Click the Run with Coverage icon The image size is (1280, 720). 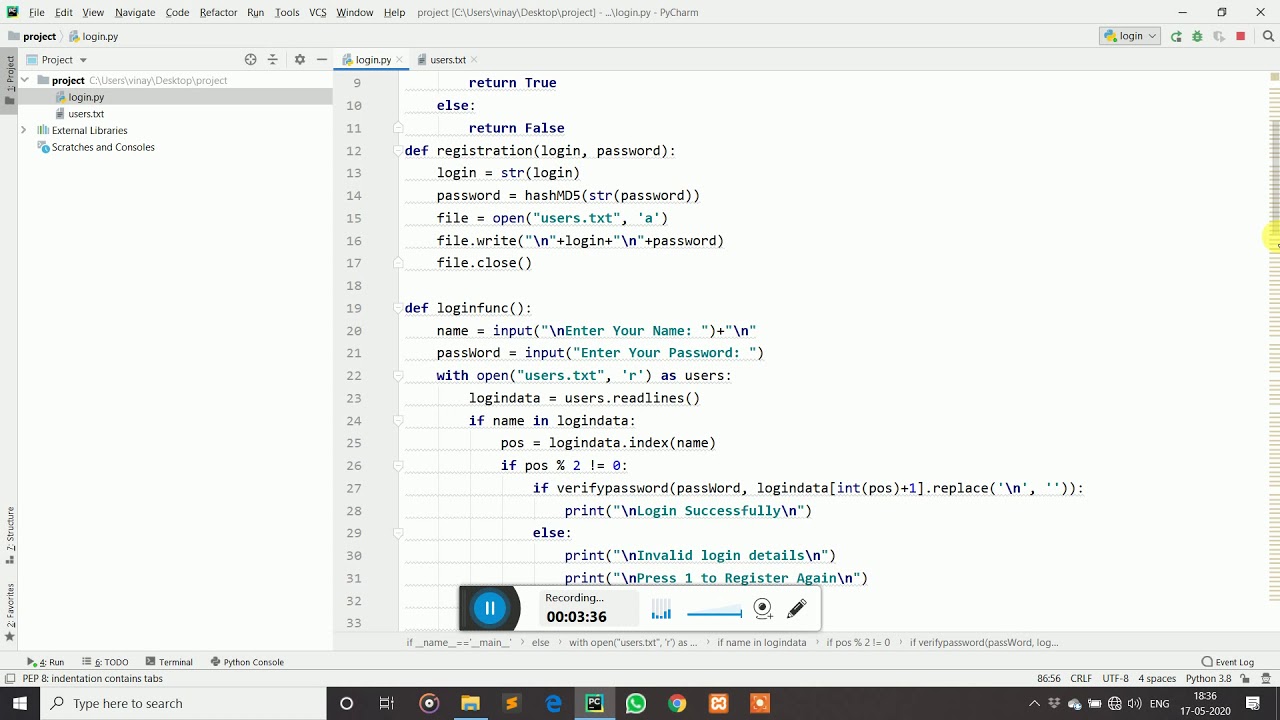pyautogui.click(x=1218, y=36)
